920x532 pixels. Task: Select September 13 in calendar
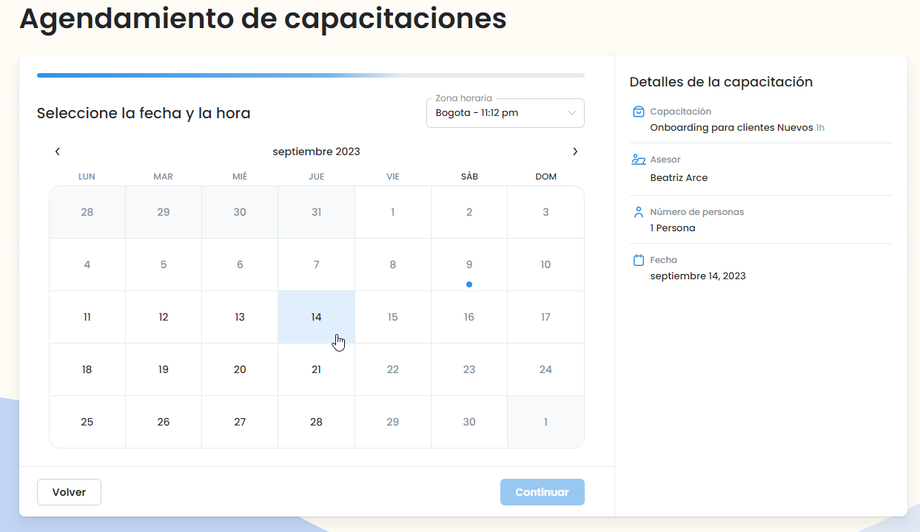(240, 317)
